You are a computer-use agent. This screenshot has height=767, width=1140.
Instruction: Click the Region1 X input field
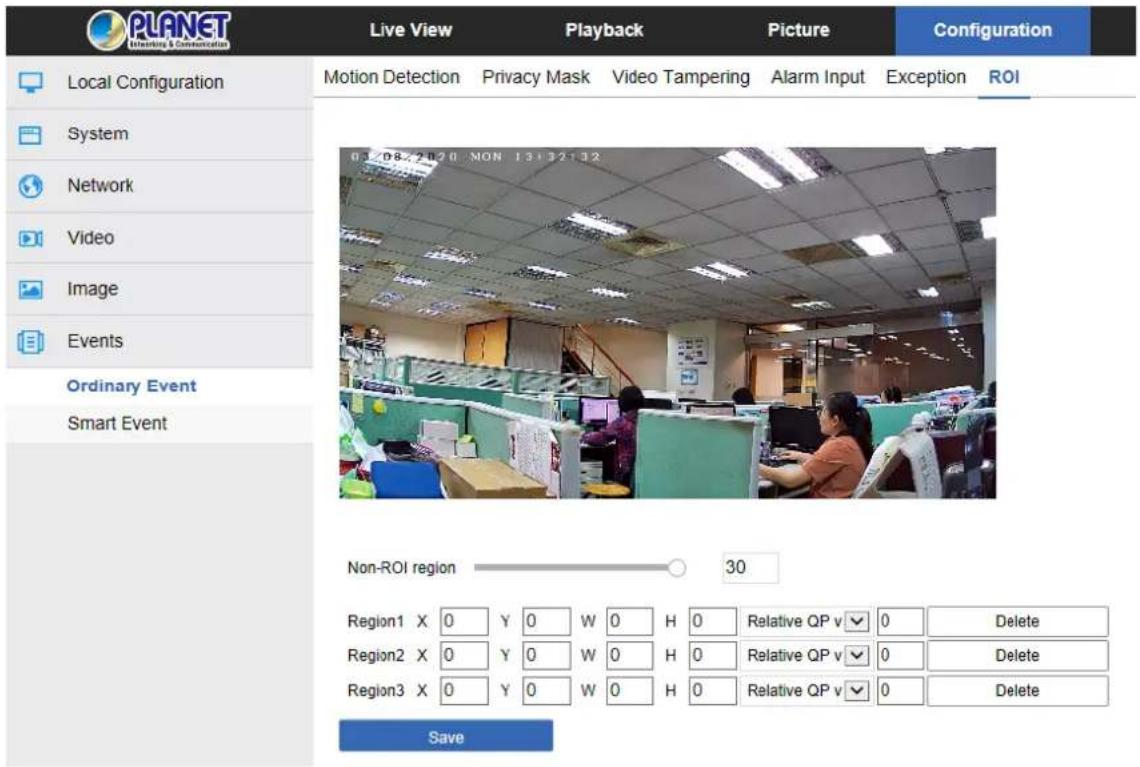tap(464, 622)
